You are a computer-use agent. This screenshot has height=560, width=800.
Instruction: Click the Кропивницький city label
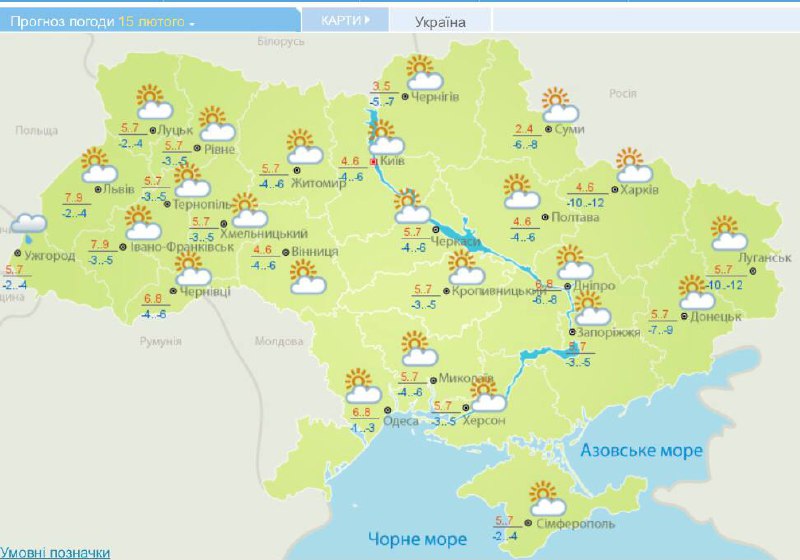click(491, 291)
